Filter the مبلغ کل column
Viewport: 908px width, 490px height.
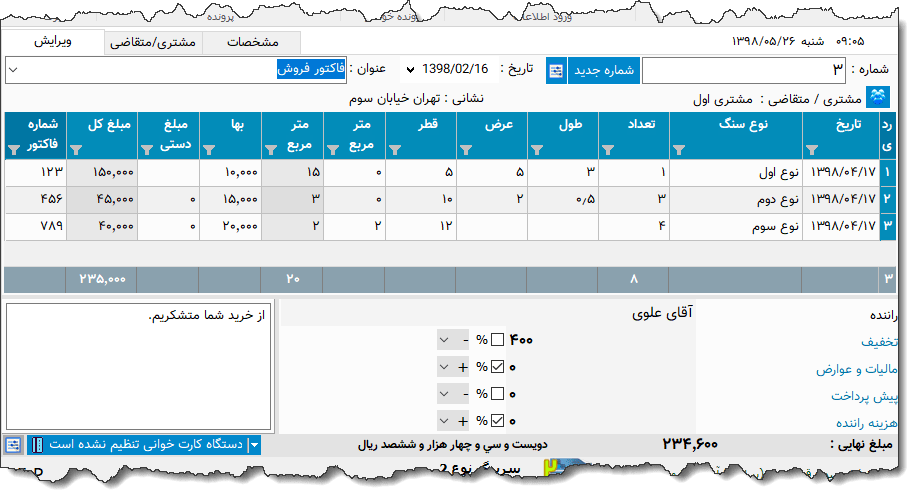tap(76, 150)
